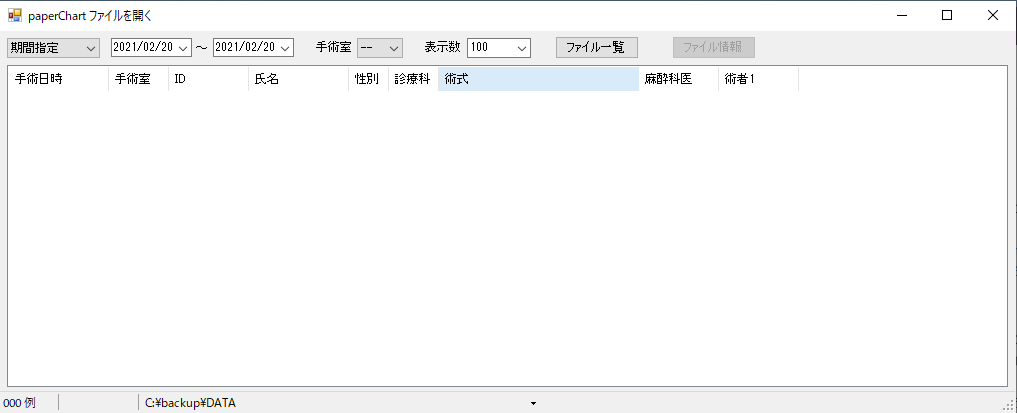Viewport: 1017px width, 413px height.
Task: Expand the start date picker
Action: pyautogui.click(x=183, y=48)
